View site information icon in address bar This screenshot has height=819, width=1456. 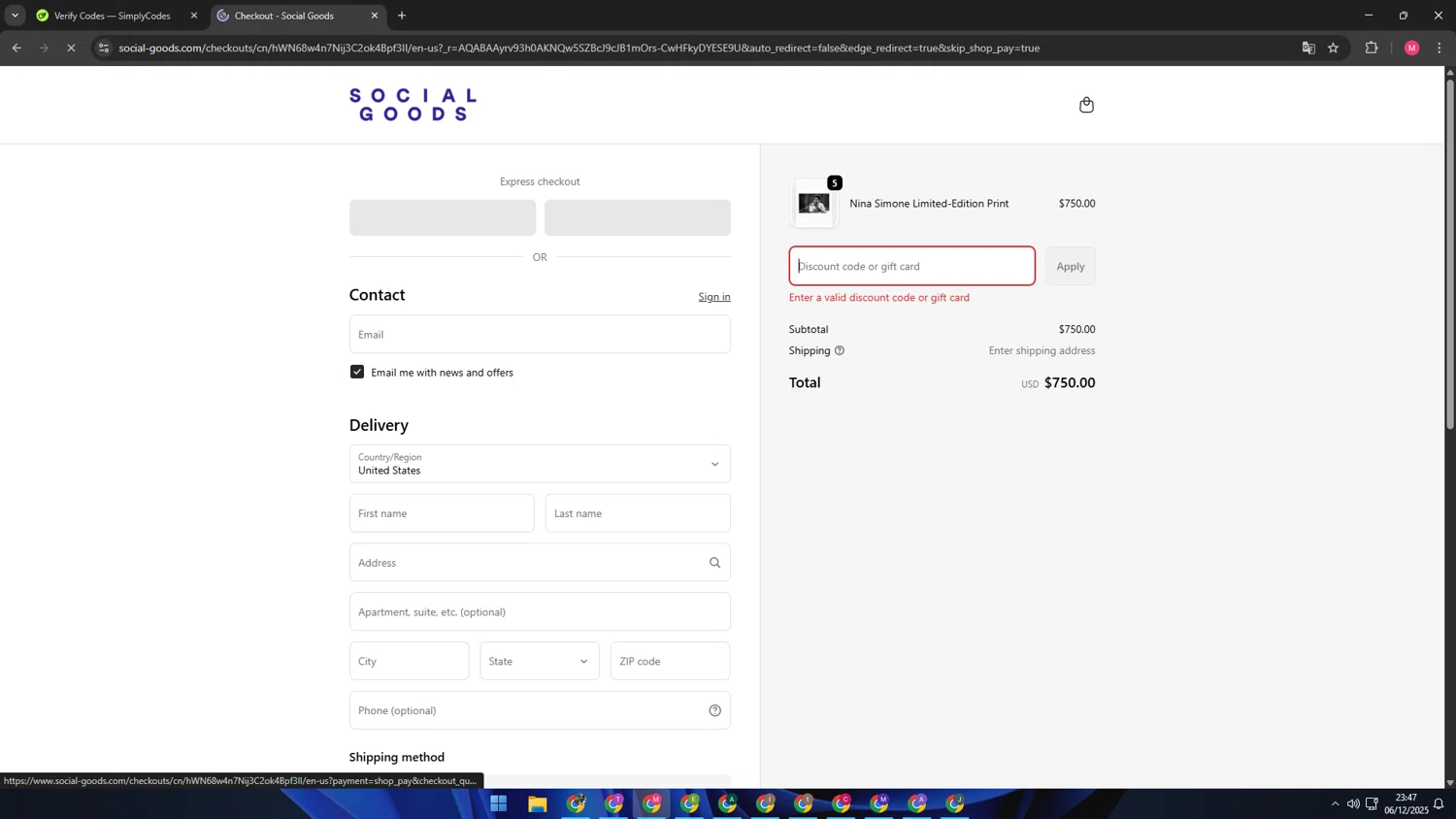pyautogui.click(x=104, y=48)
